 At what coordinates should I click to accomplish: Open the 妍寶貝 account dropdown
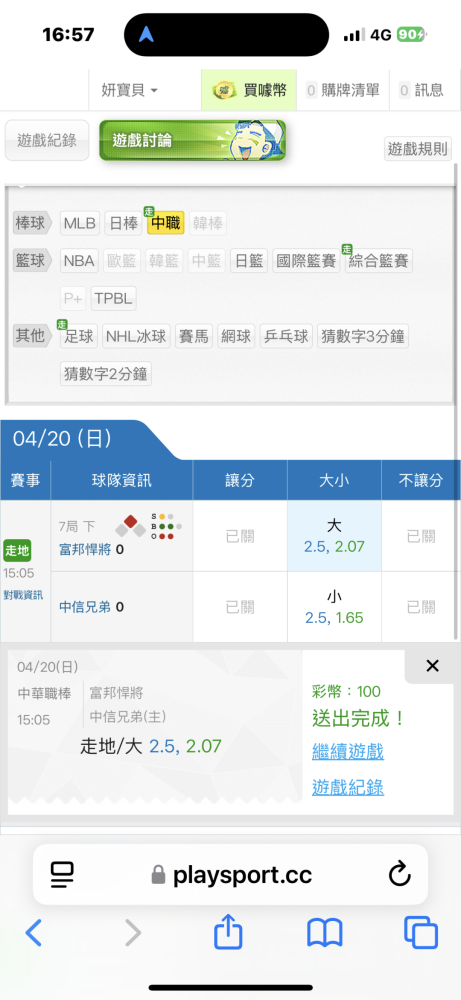pyautogui.click(x=129, y=91)
